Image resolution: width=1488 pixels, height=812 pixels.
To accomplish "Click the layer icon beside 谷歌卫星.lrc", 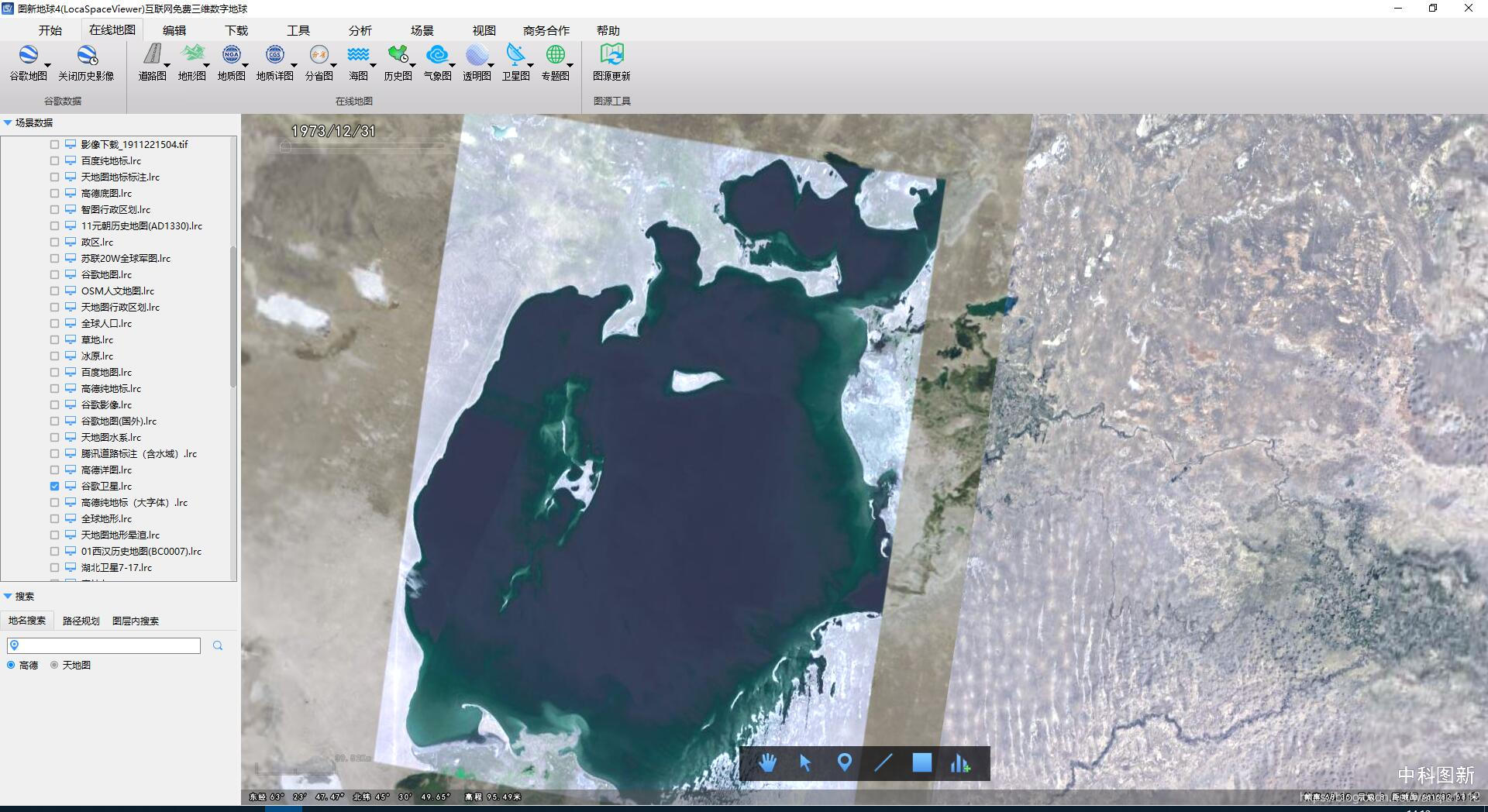I will pos(71,486).
